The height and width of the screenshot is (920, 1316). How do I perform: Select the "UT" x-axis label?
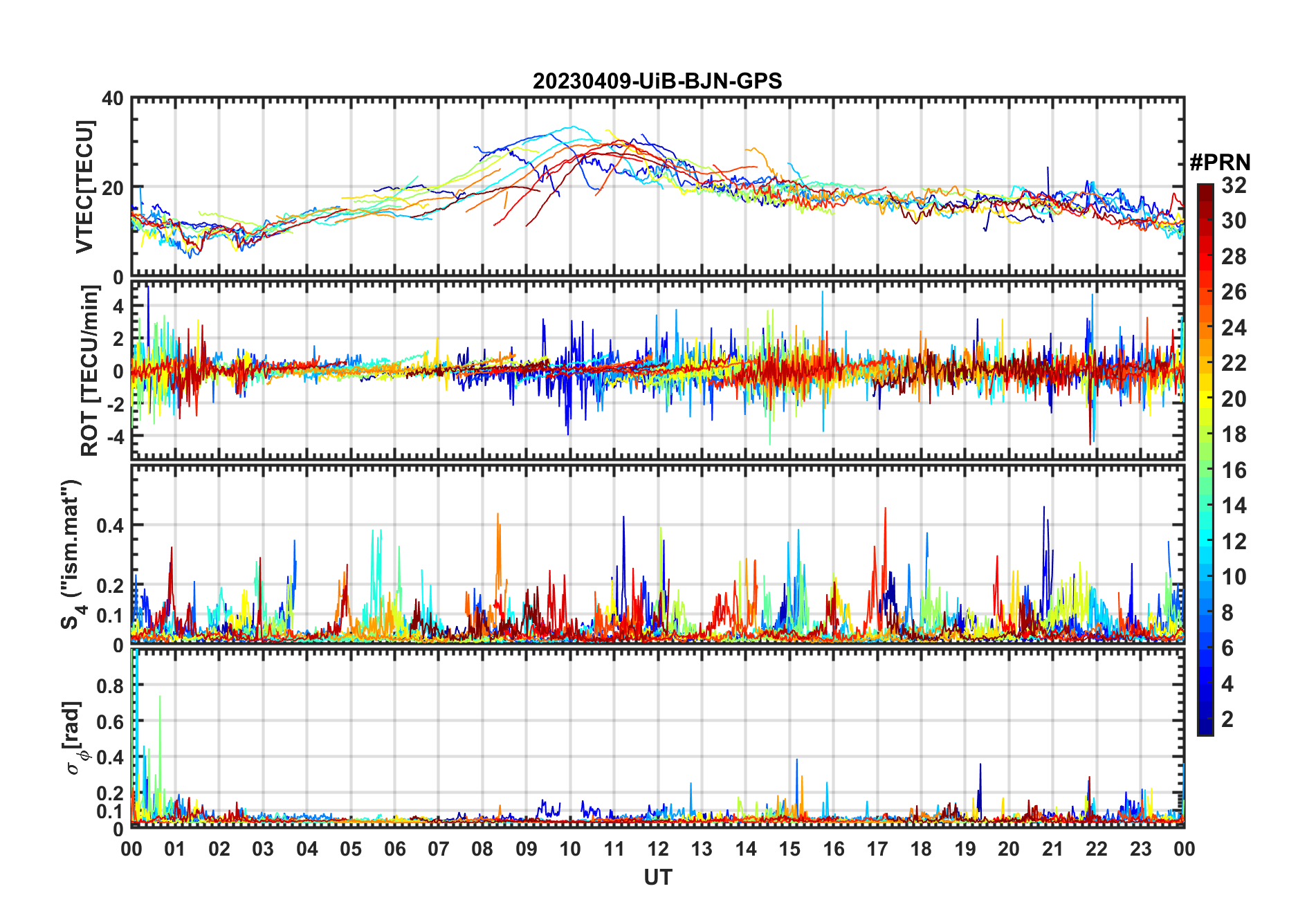(x=658, y=877)
